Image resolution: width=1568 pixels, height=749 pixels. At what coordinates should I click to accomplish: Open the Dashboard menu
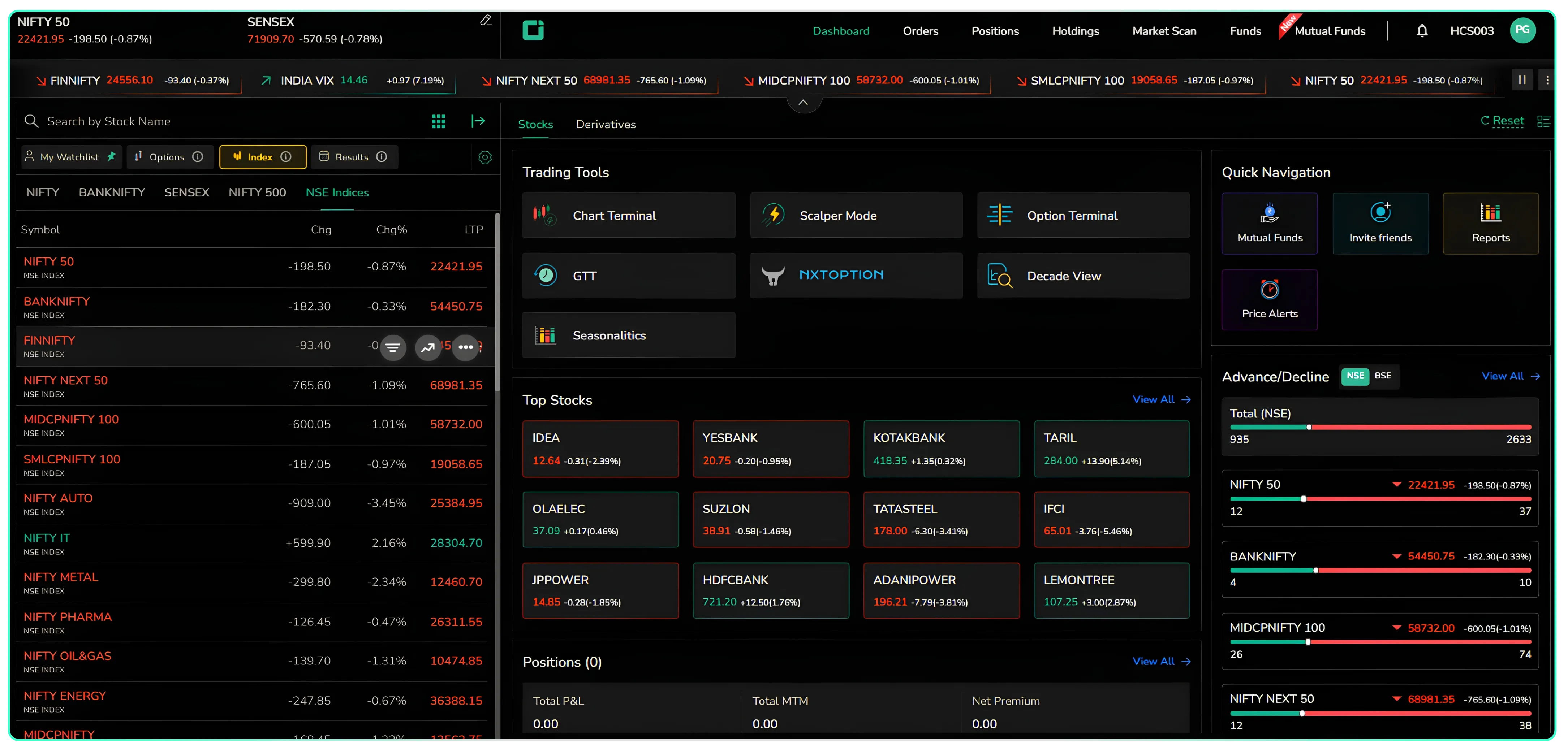841,31
